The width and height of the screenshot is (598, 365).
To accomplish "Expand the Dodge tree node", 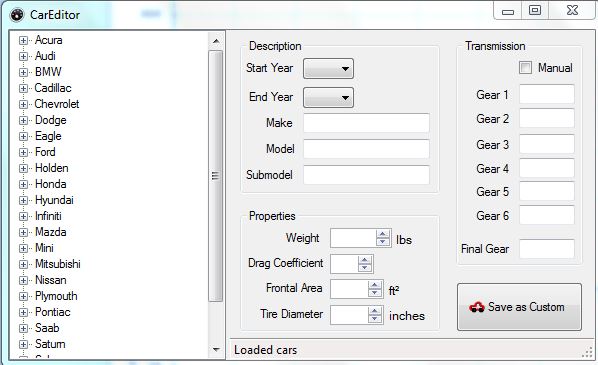I will [23, 121].
